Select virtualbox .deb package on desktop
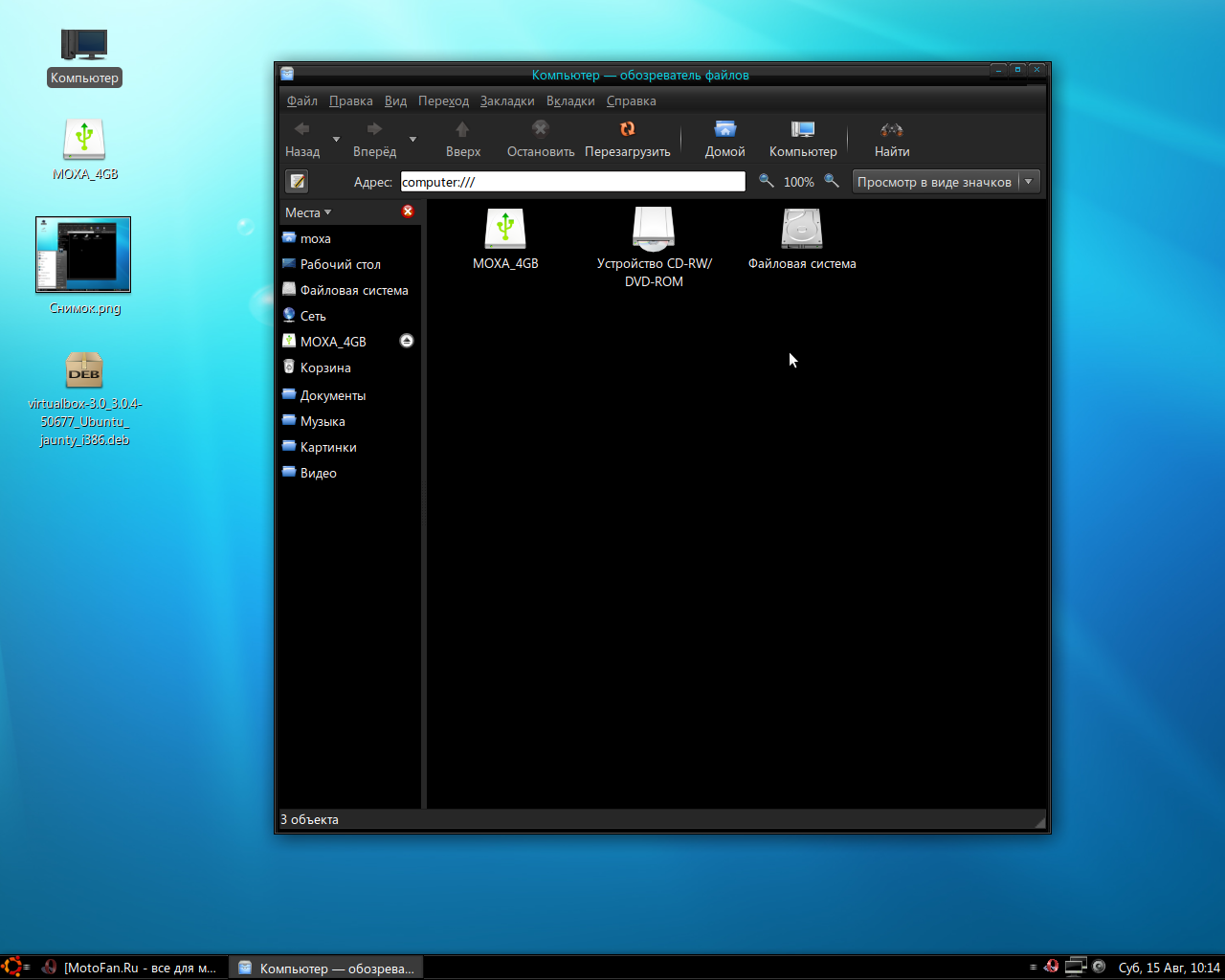 click(84, 370)
